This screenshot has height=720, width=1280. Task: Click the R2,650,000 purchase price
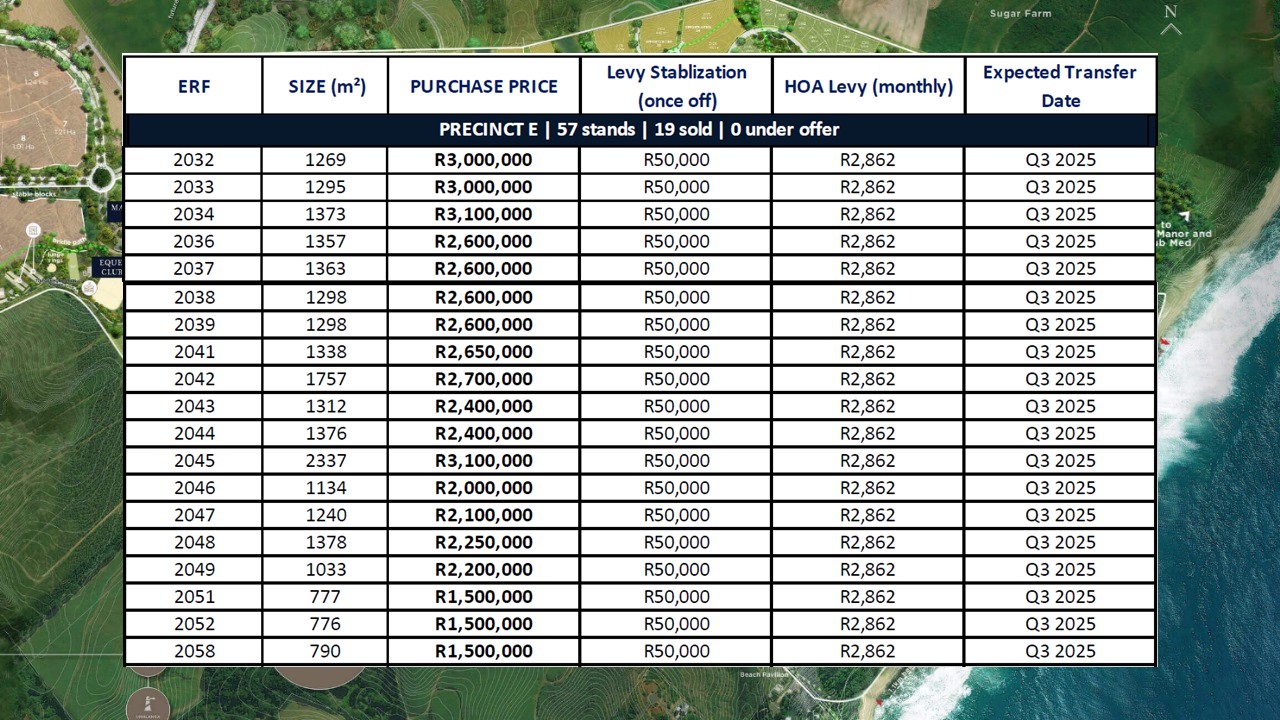tap(484, 351)
